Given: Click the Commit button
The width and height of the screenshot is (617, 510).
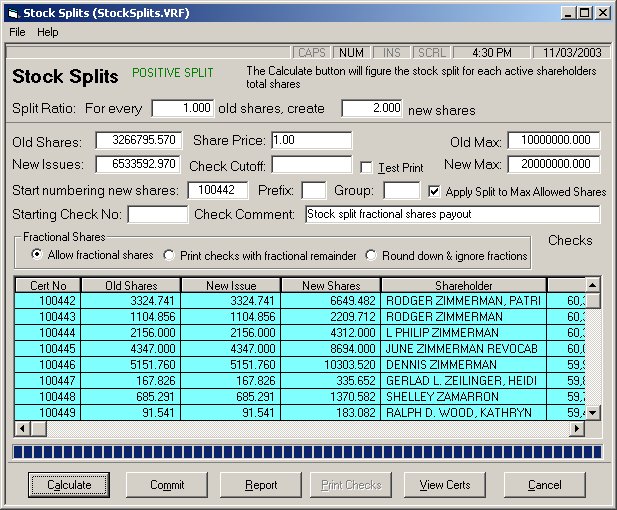Looking at the screenshot, I should pyautogui.click(x=167, y=485).
